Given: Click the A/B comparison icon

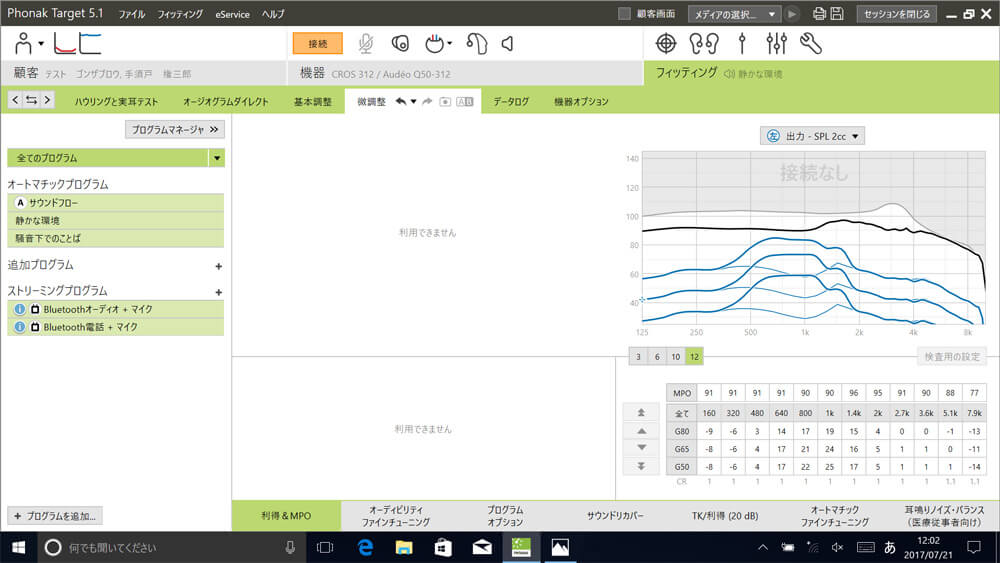Looking at the screenshot, I should tap(465, 101).
